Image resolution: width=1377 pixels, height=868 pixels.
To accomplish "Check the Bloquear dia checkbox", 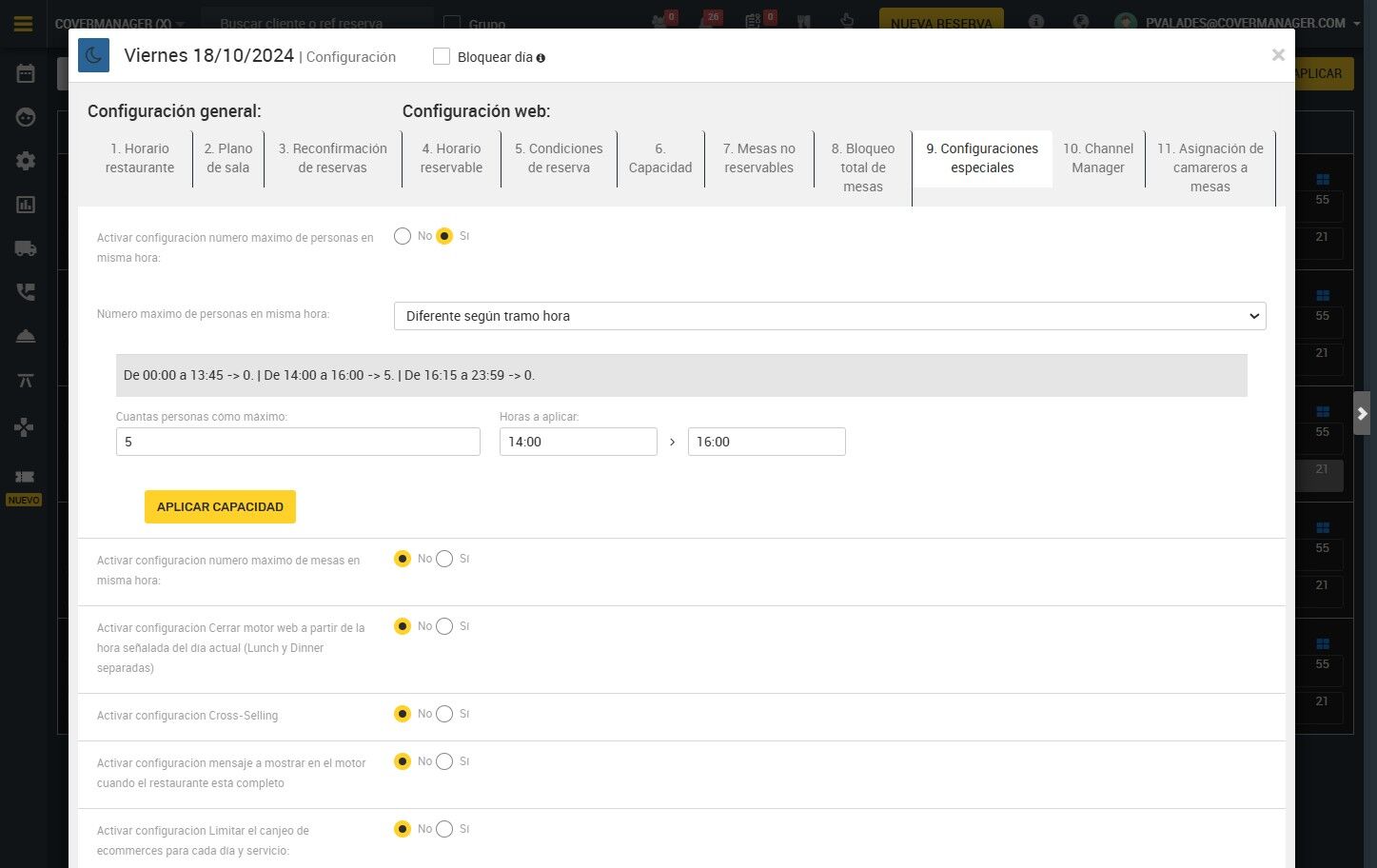I will [442, 57].
